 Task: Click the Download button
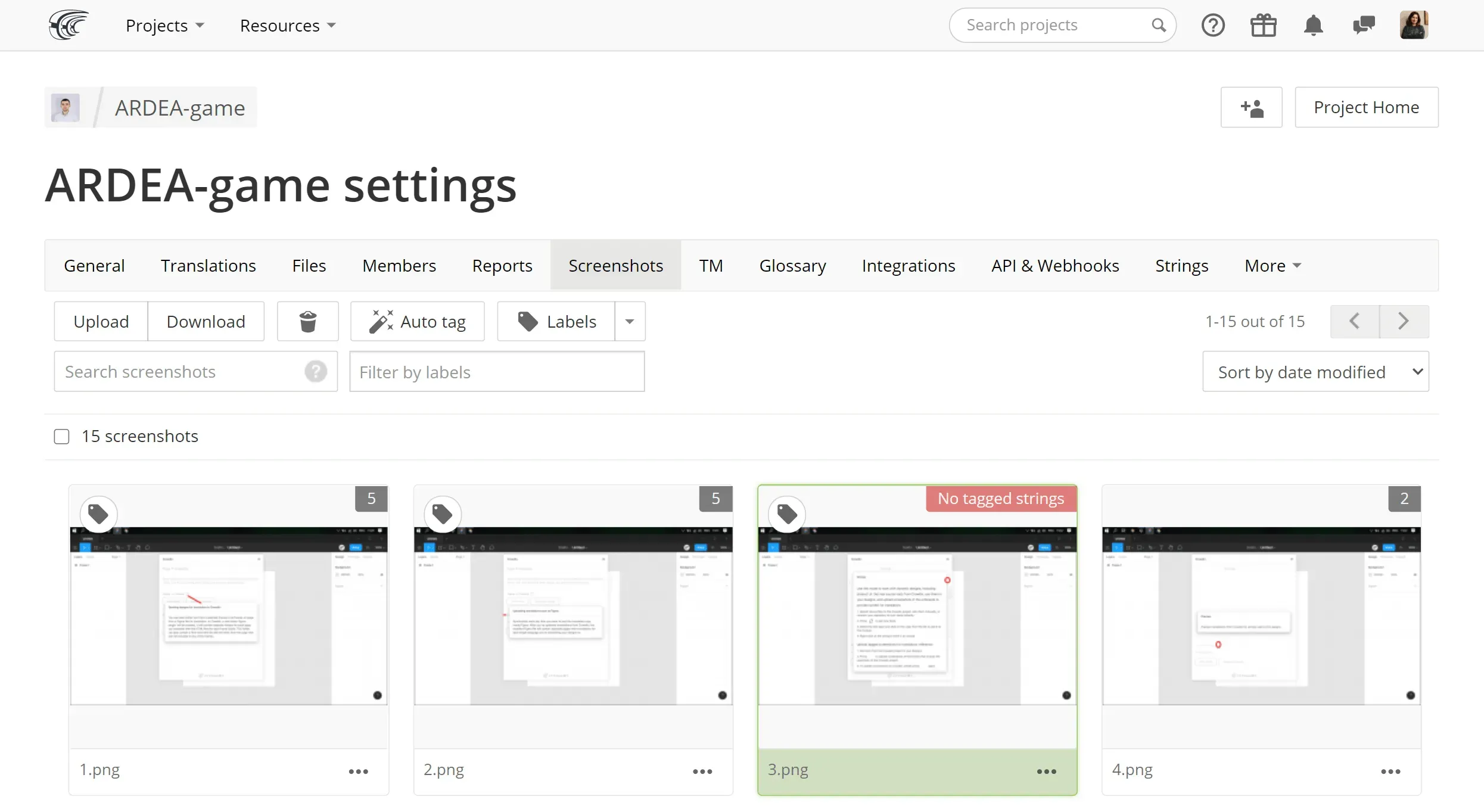tap(206, 321)
